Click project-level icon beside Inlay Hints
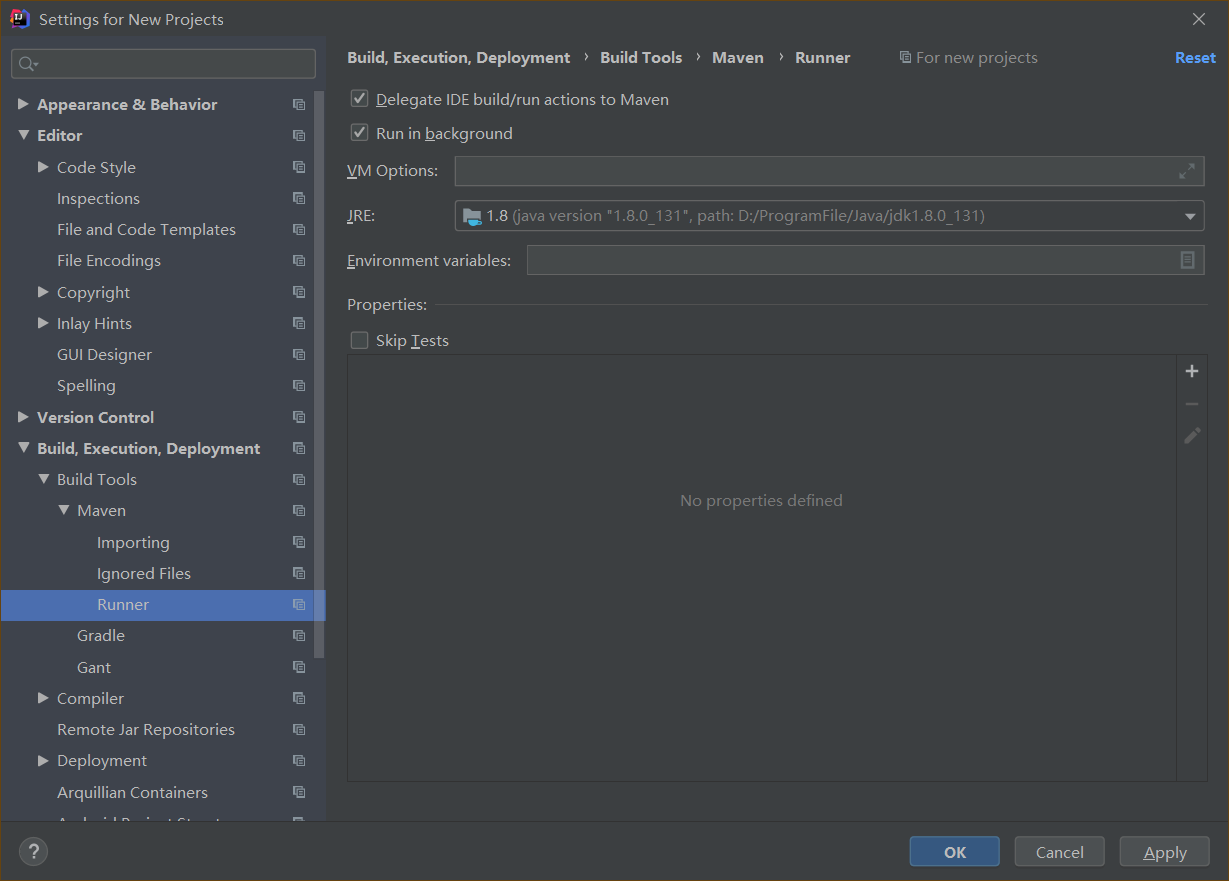1229x881 pixels. 298,323
